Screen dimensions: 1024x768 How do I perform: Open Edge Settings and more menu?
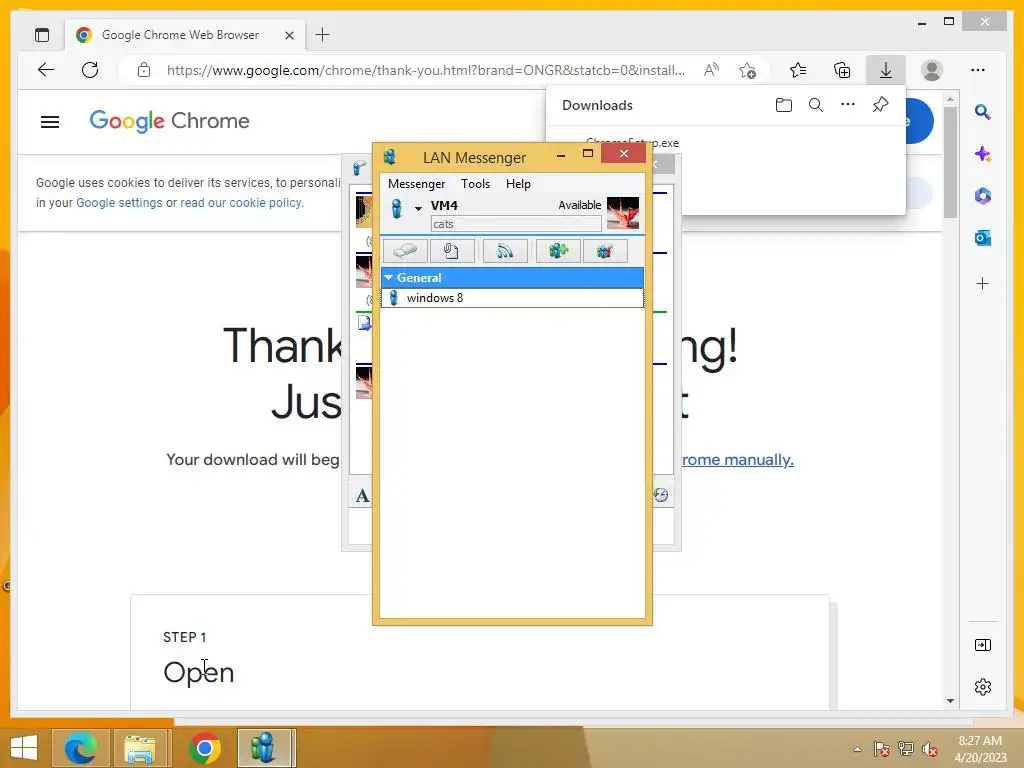[978, 70]
